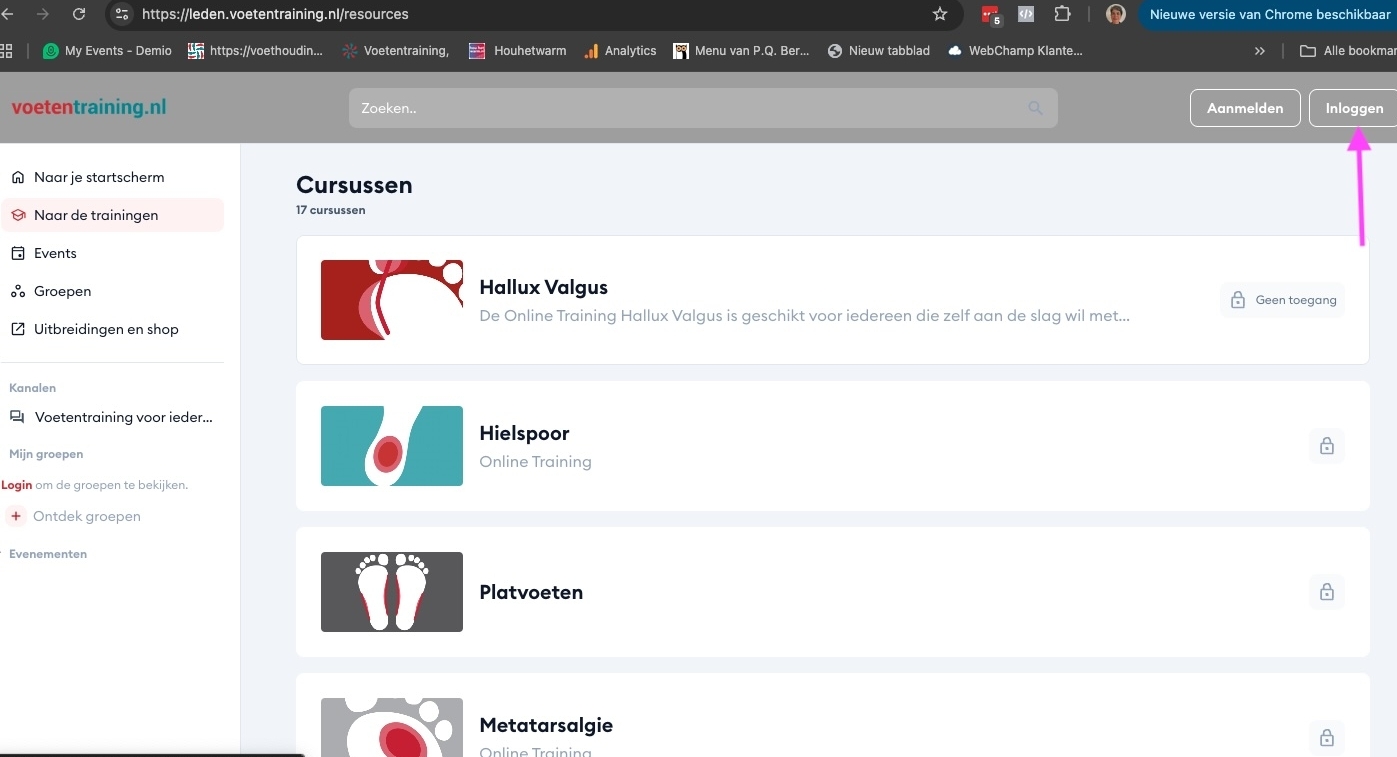Open Events in the sidebar

click(55, 253)
